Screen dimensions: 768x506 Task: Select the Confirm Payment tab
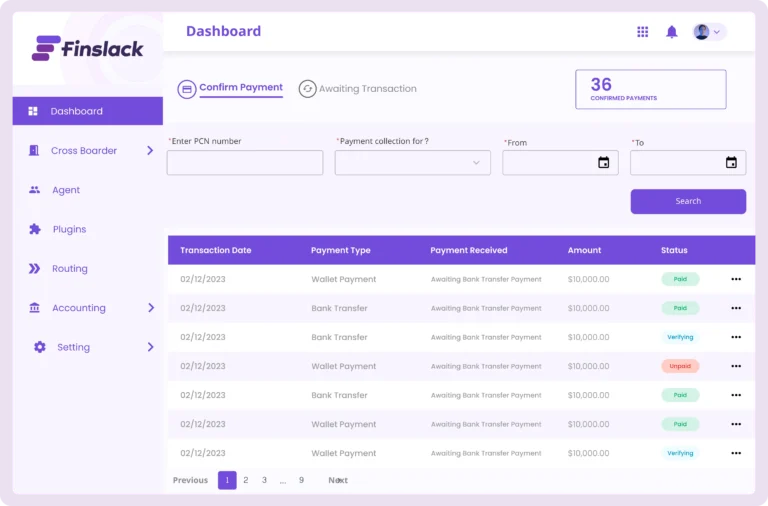pyautogui.click(x=231, y=88)
